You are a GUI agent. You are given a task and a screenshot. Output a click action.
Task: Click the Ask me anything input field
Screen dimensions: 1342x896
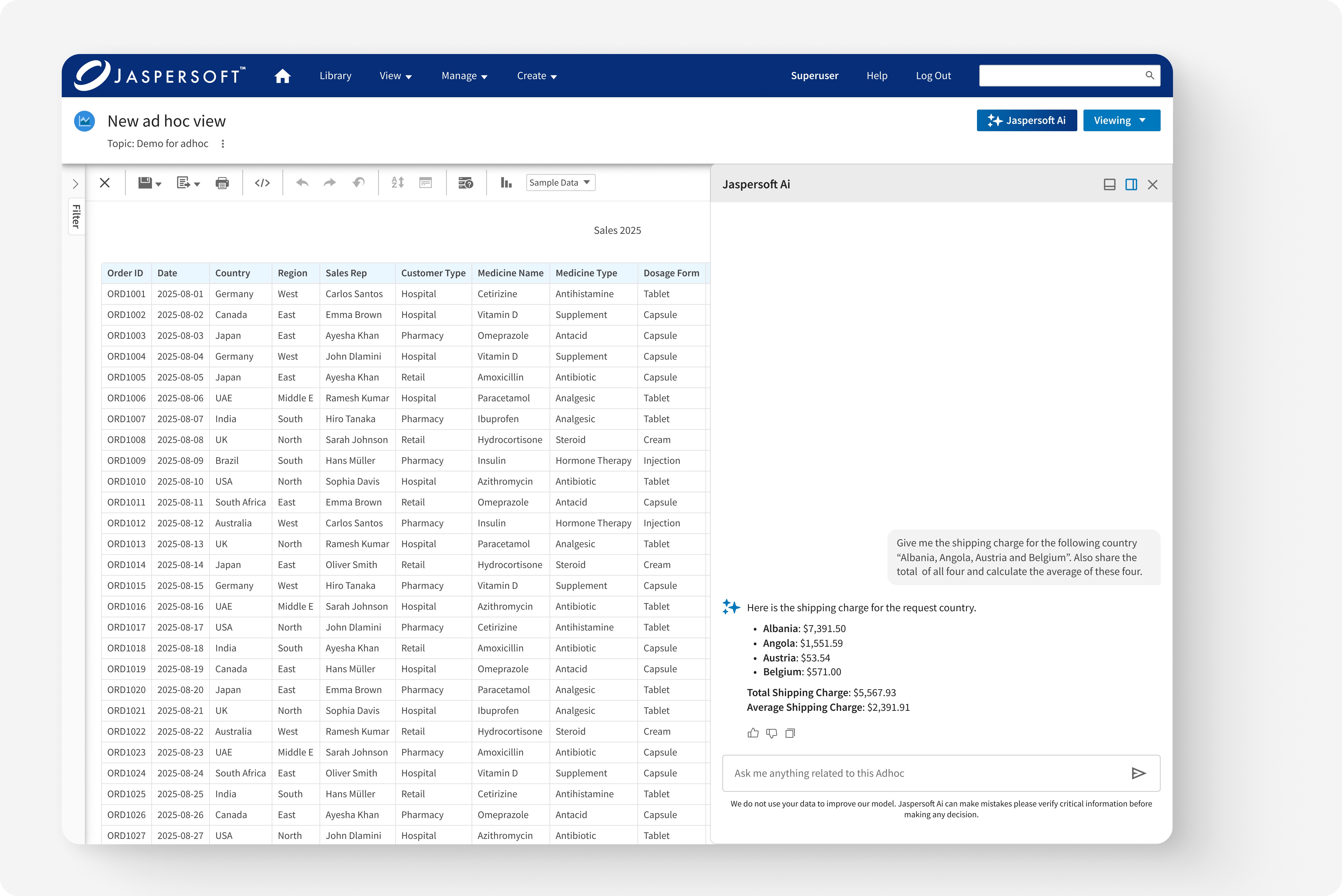[926, 773]
